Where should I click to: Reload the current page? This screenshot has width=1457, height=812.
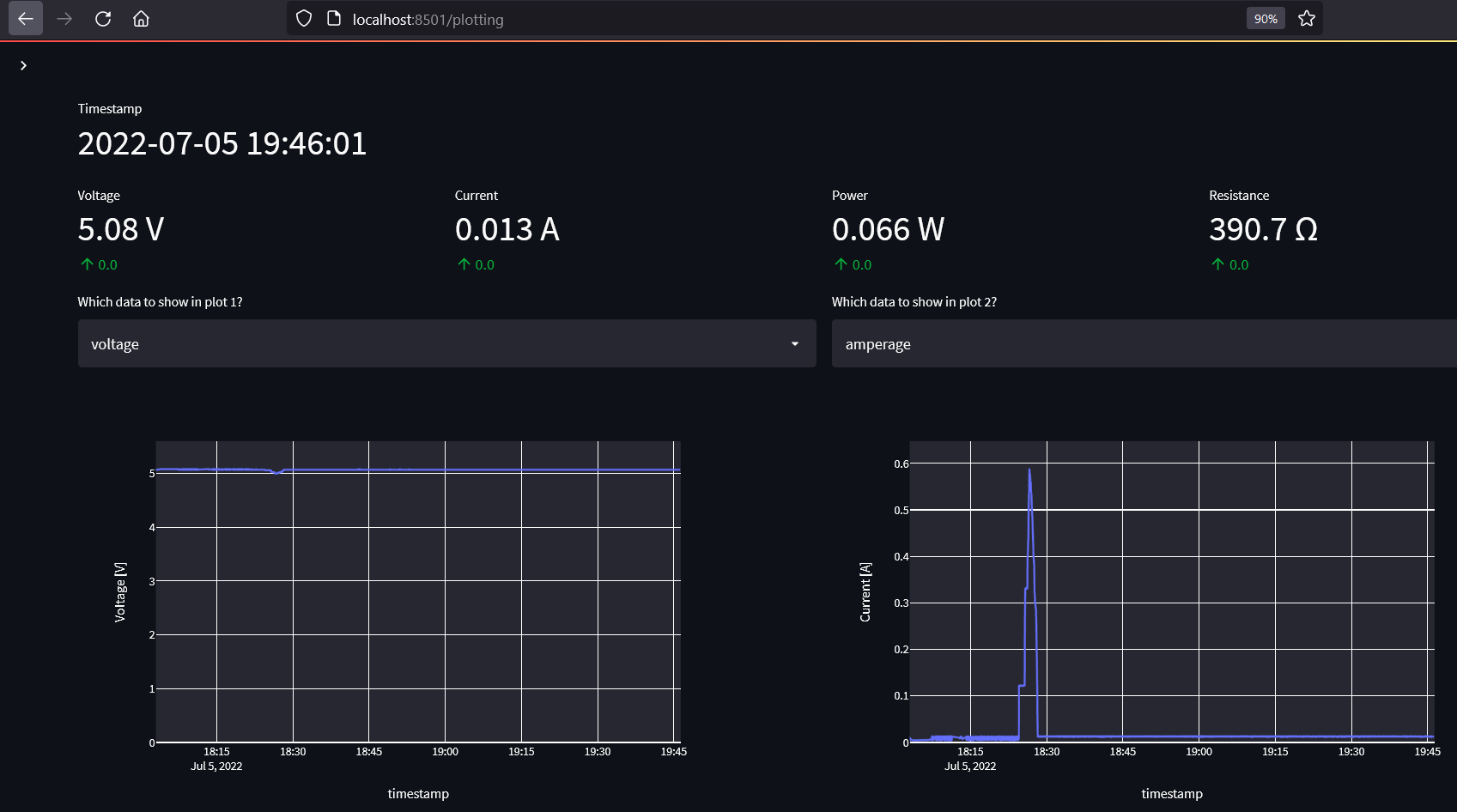pyautogui.click(x=103, y=18)
